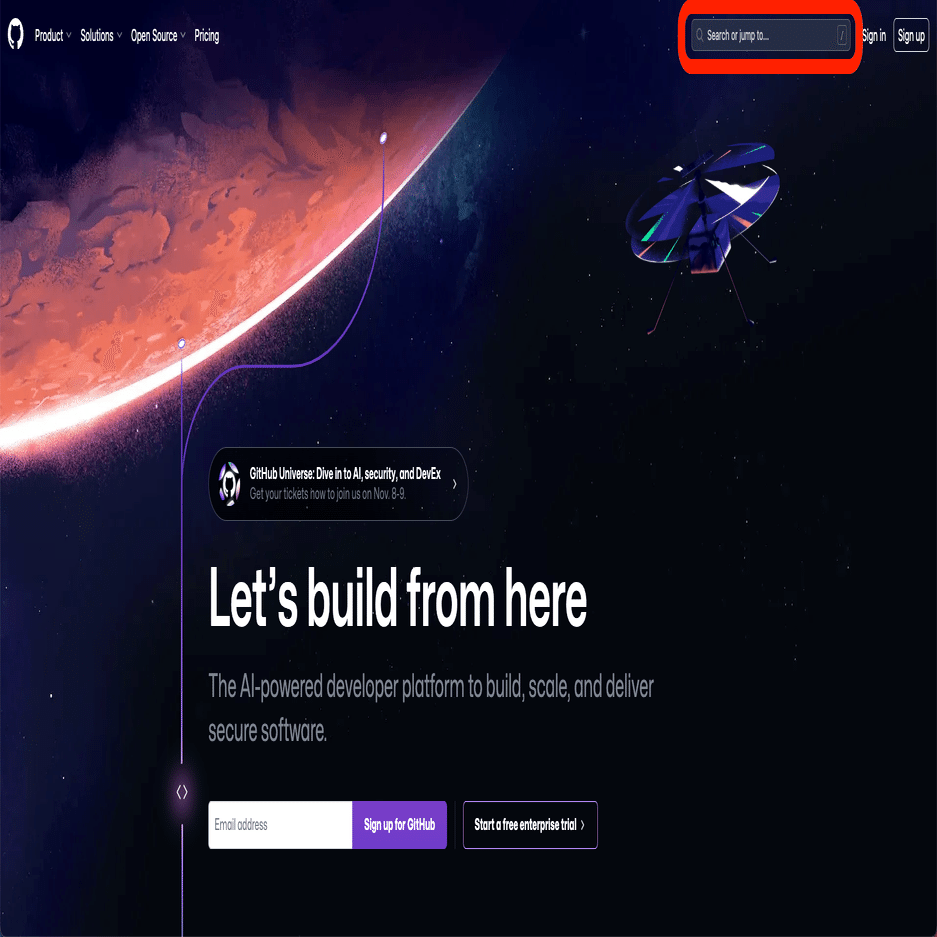The height and width of the screenshot is (937, 937).
Task: Click the slash shortcut key icon
Action: click(x=842, y=35)
